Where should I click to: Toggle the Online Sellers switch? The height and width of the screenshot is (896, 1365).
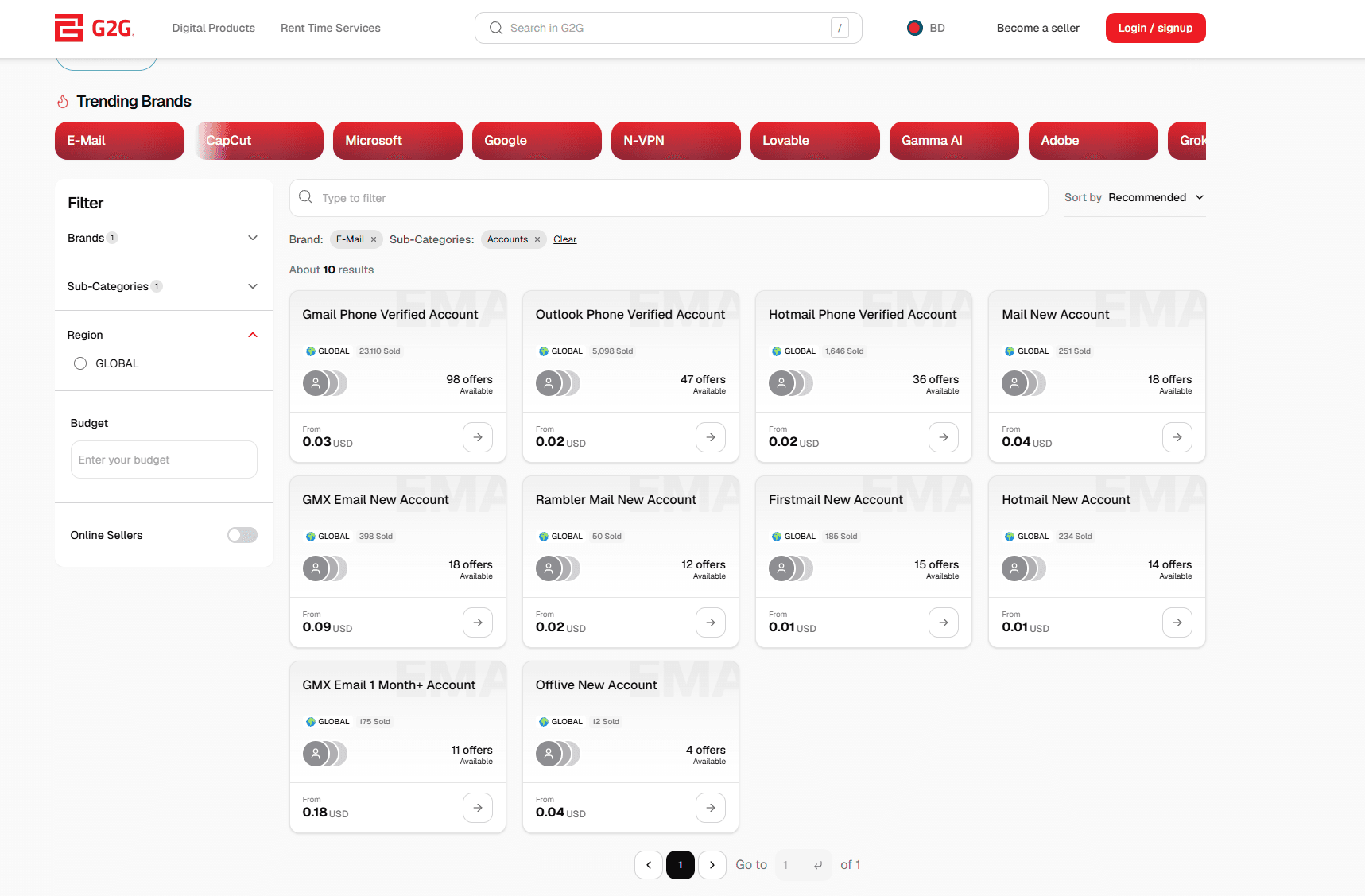click(x=242, y=535)
